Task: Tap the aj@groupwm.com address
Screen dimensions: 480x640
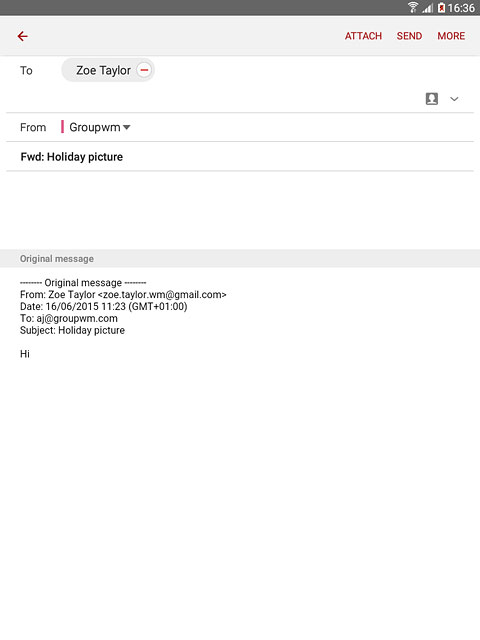Action: (x=77, y=318)
